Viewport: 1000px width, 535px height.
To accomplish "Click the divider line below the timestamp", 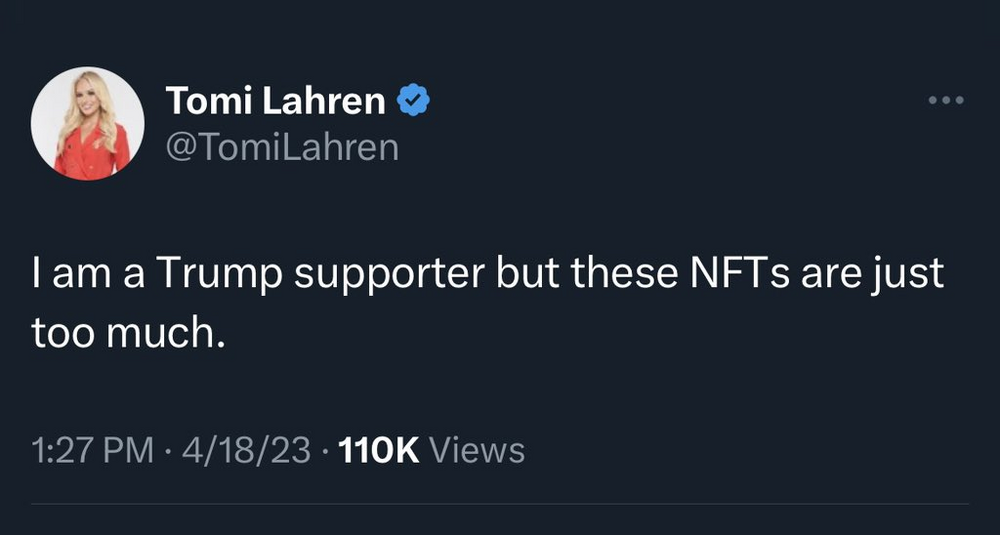I will 500,503.
